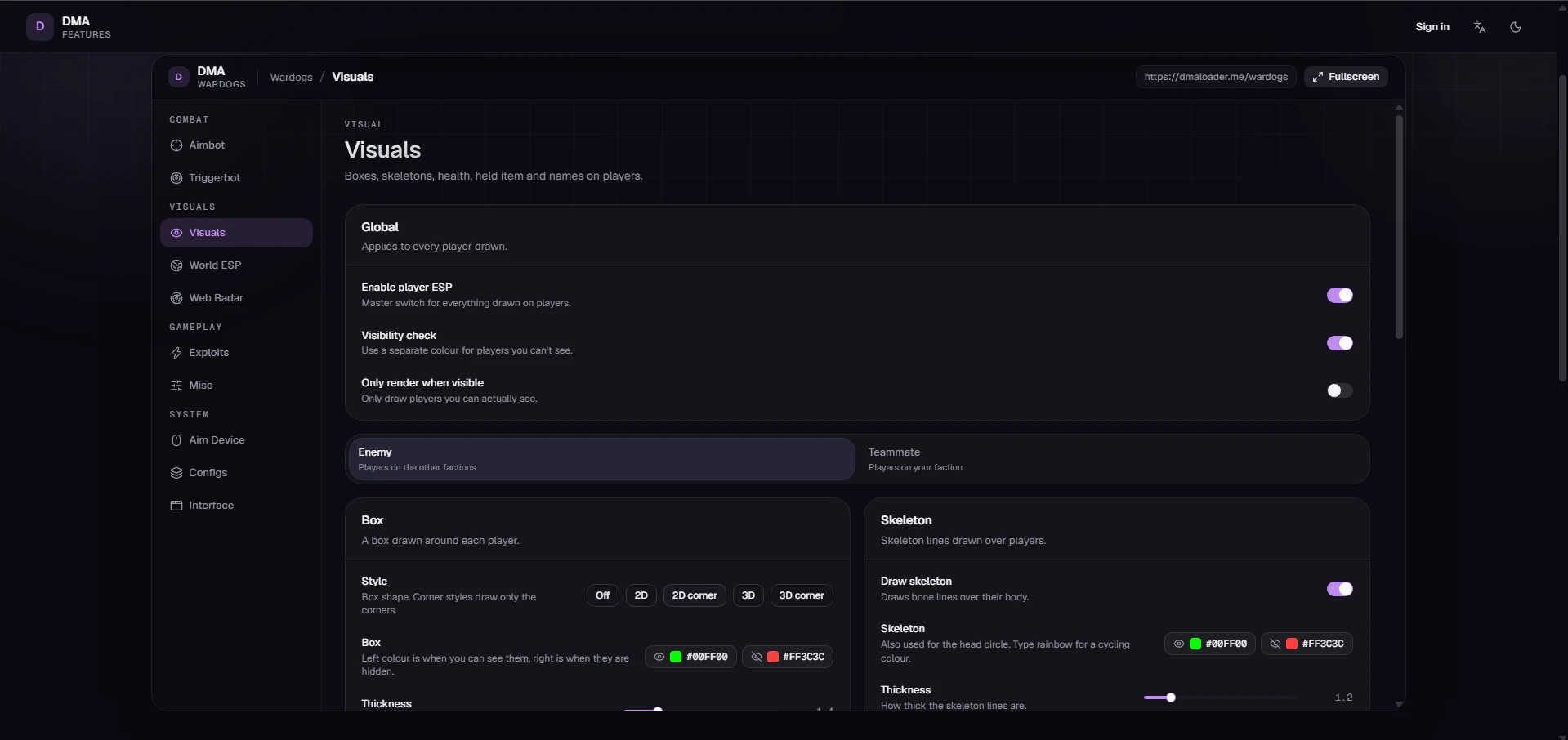Choose the 3D box style
The width and height of the screenshot is (1568, 740).
click(748, 595)
